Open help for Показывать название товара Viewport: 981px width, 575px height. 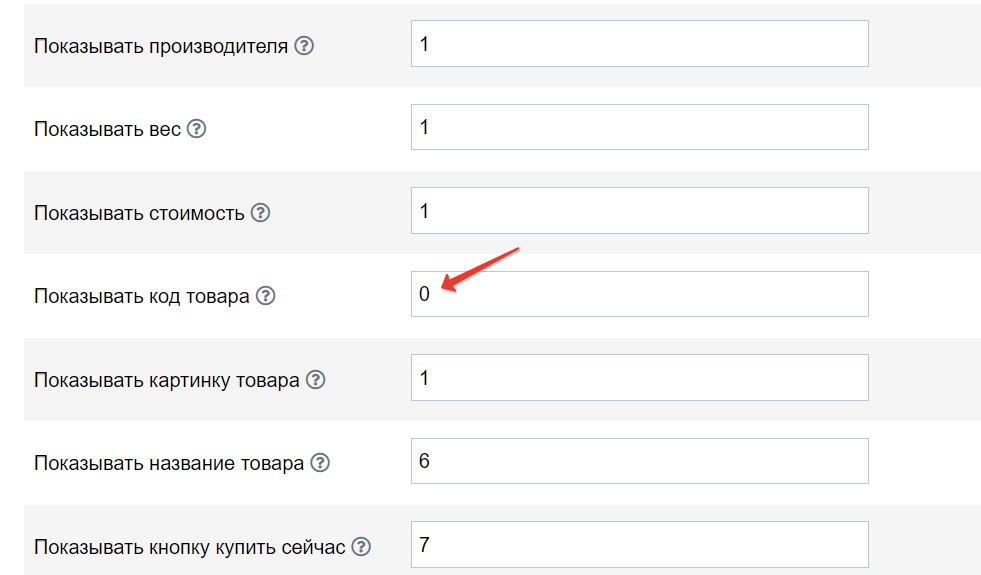[320, 463]
